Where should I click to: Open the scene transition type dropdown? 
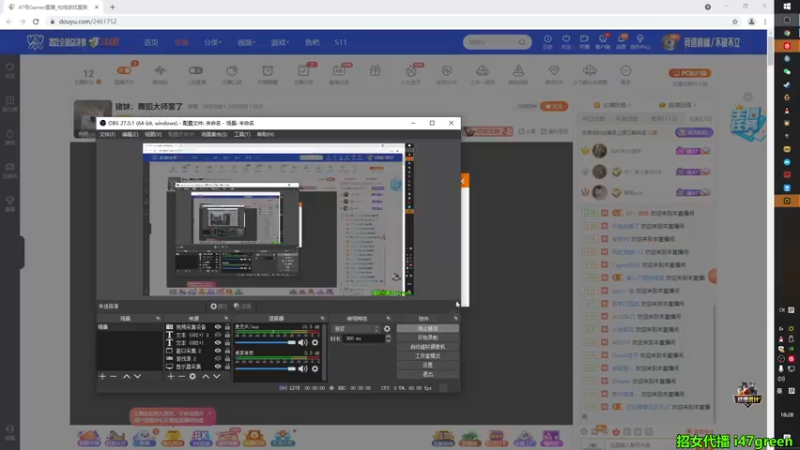(x=356, y=329)
